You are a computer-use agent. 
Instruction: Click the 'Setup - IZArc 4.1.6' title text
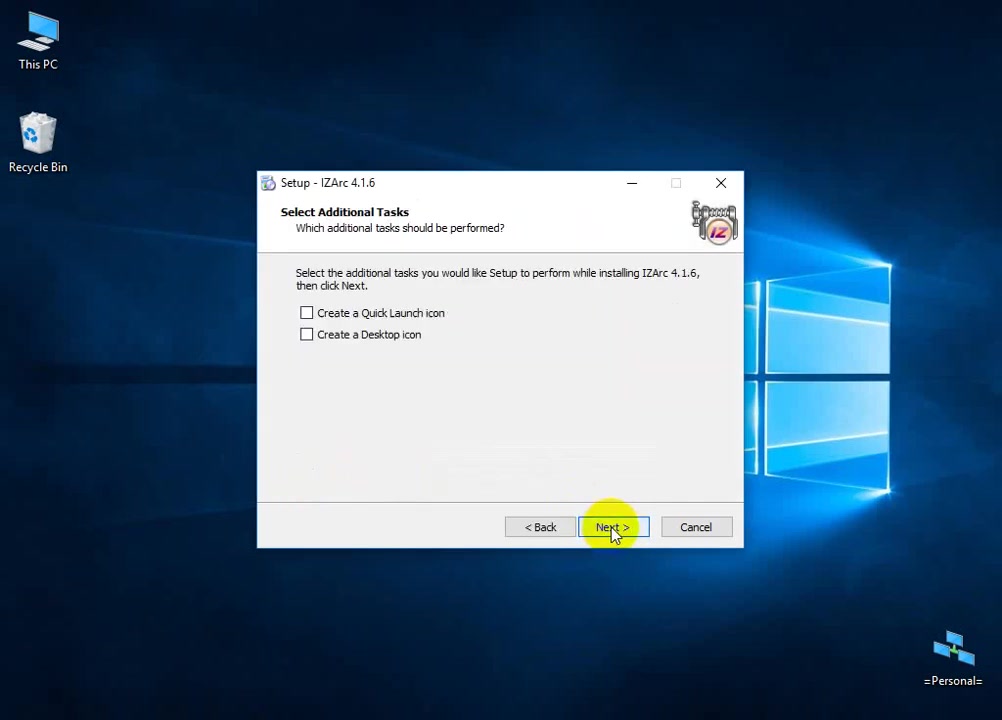tap(328, 183)
